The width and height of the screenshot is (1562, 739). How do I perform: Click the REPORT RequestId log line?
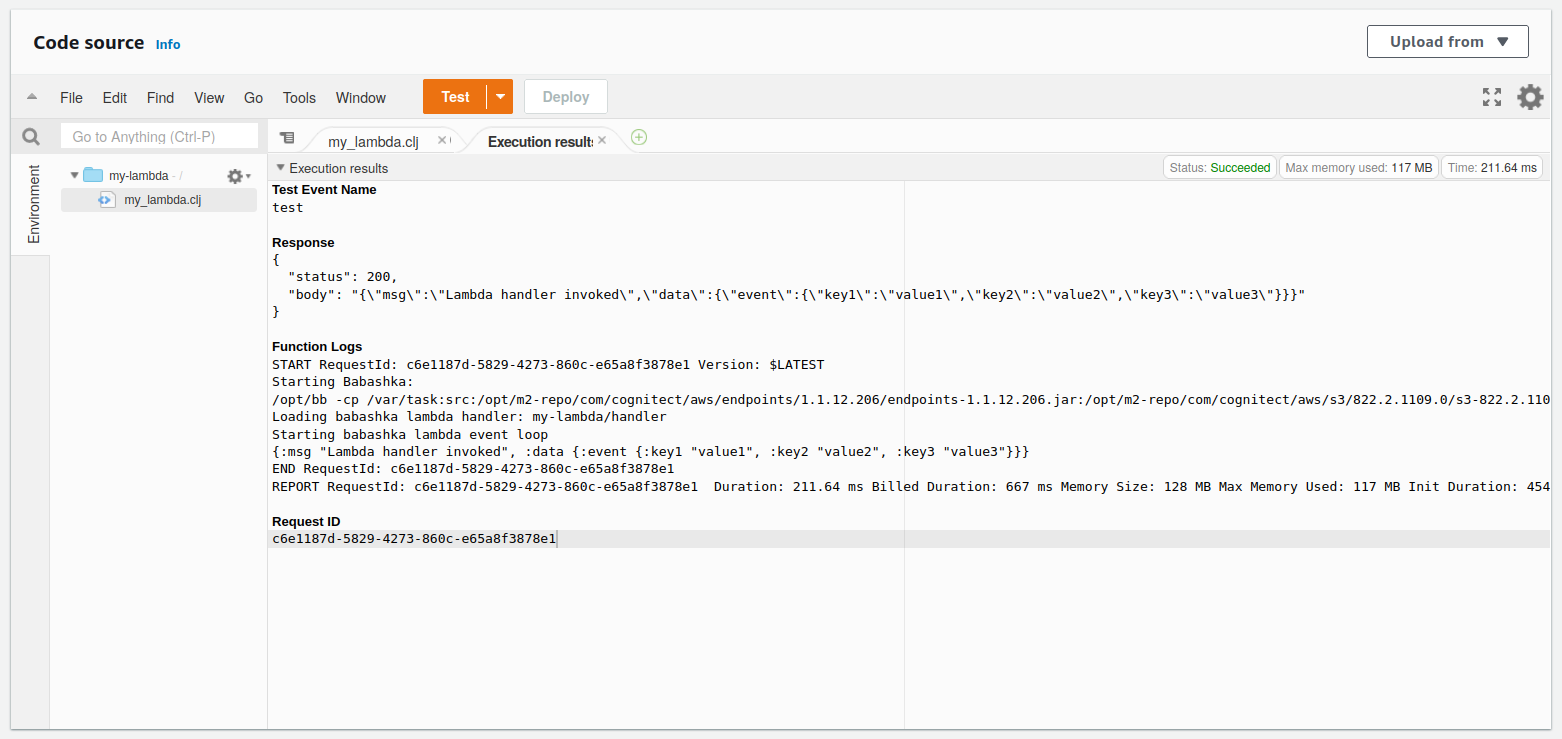pyautogui.click(x=911, y=487)
